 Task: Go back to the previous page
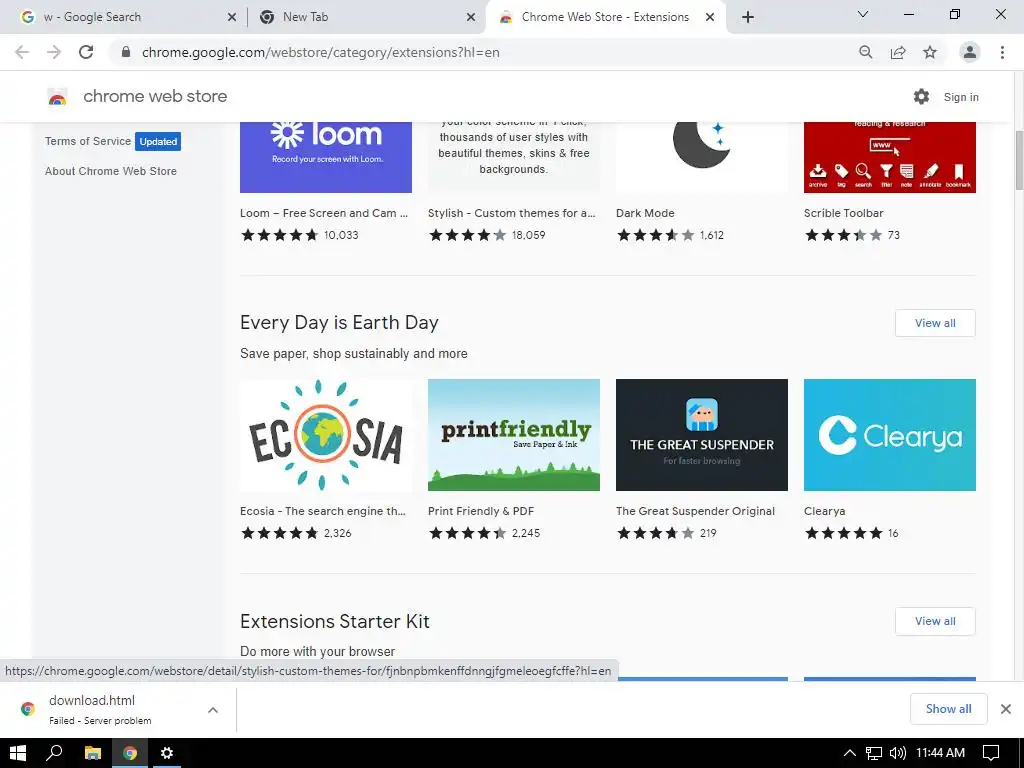click(x=22, y=52)
